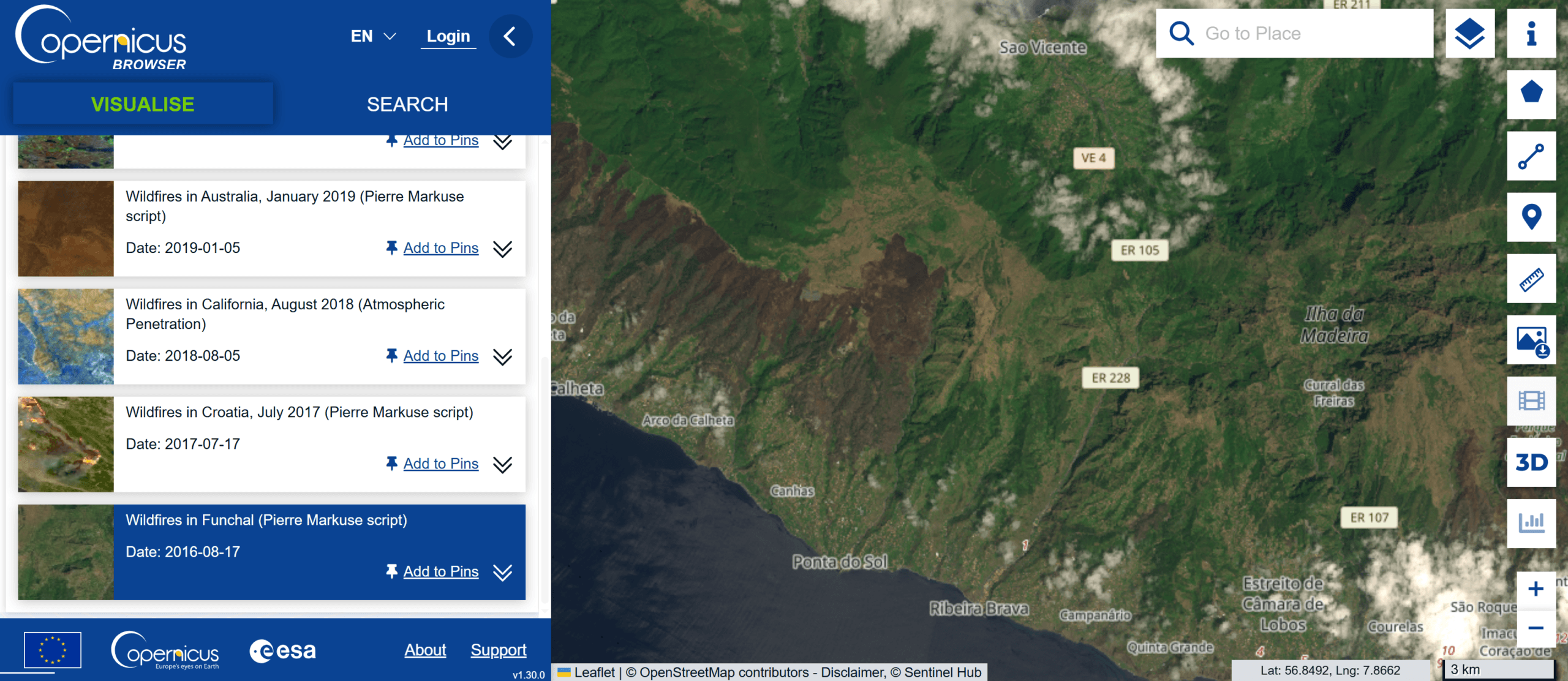Click the Login link
Viewport: 1568px width, 681px height.
(x=448, y=36)
